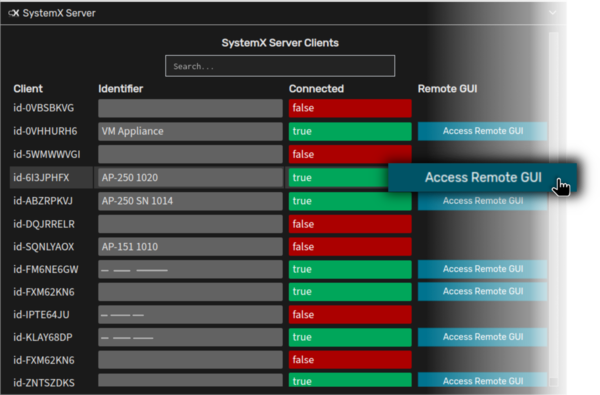This screenshot has width=600, height=395.
Task: Click the true status of id-ZNTSZDKS
Action: (350, 380)
